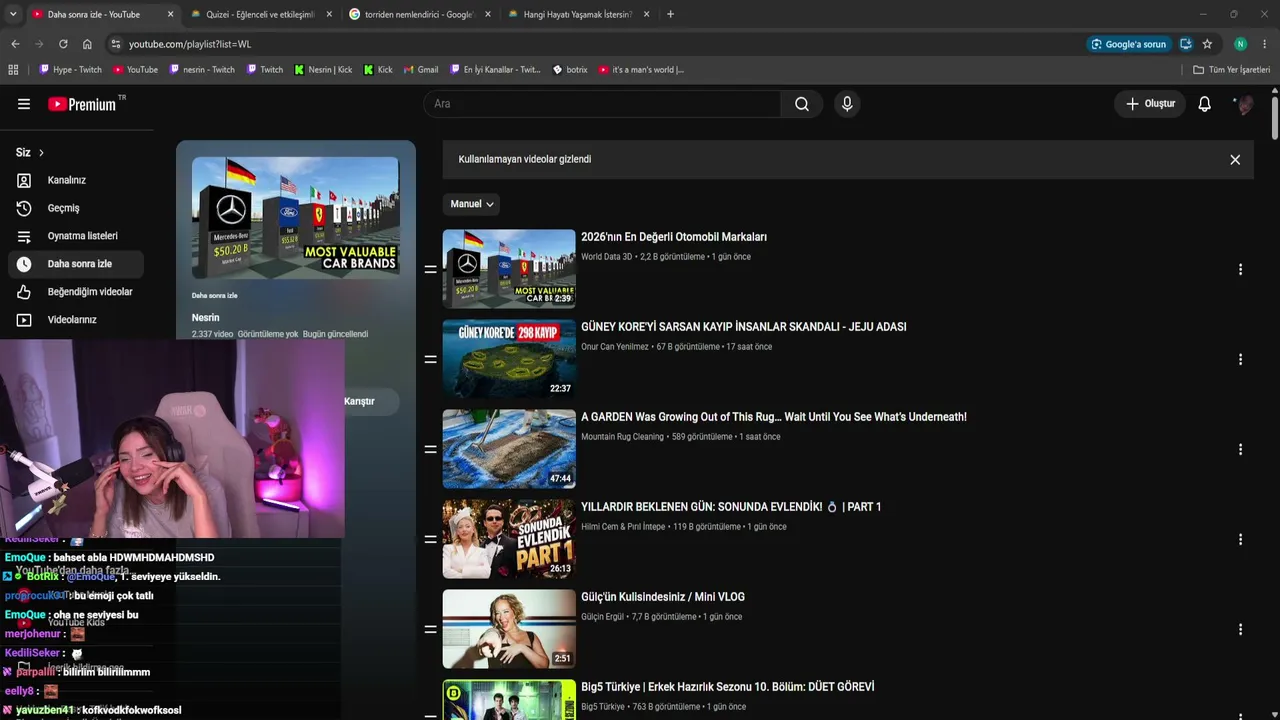The height and width of the screenshot is (720, 1280).
Task: Open the account avatar menu
Action: click(x=1243, y=104)
